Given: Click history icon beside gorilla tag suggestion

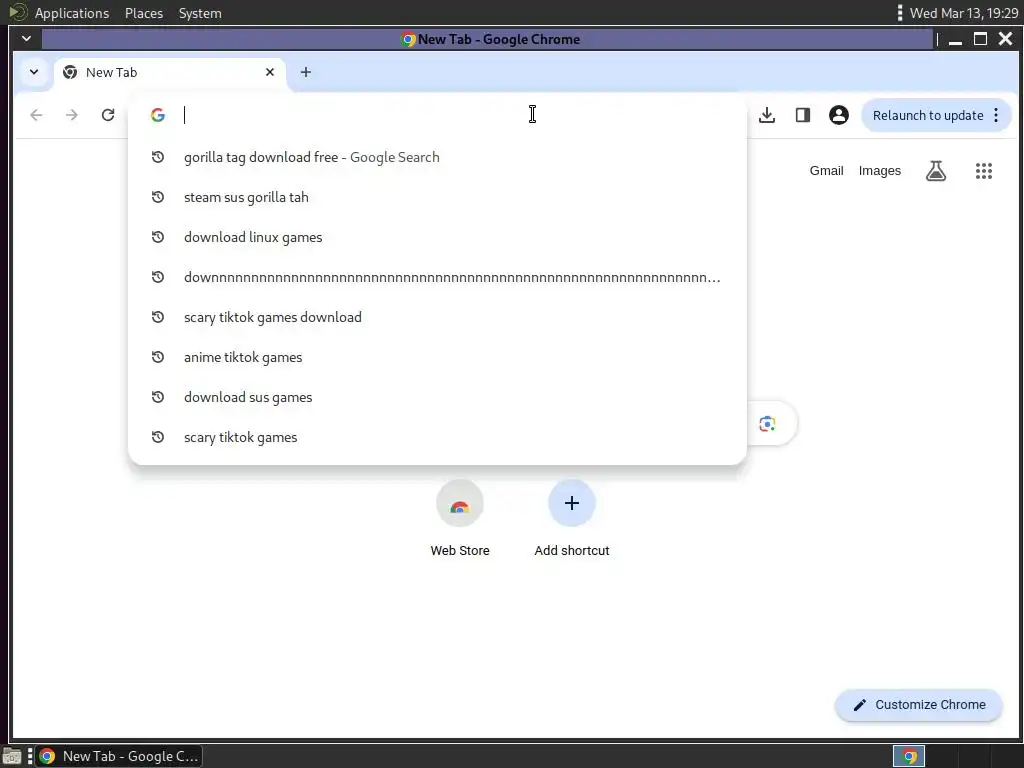Looking at the screenshot, I should [x=157, y=157].
